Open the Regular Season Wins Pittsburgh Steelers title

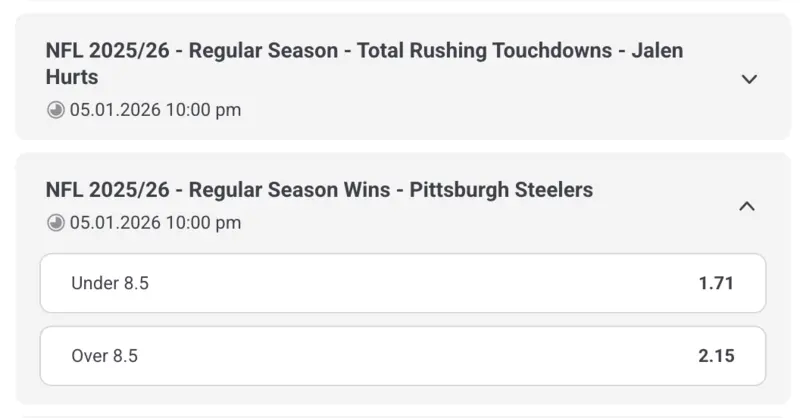[319, 190]
